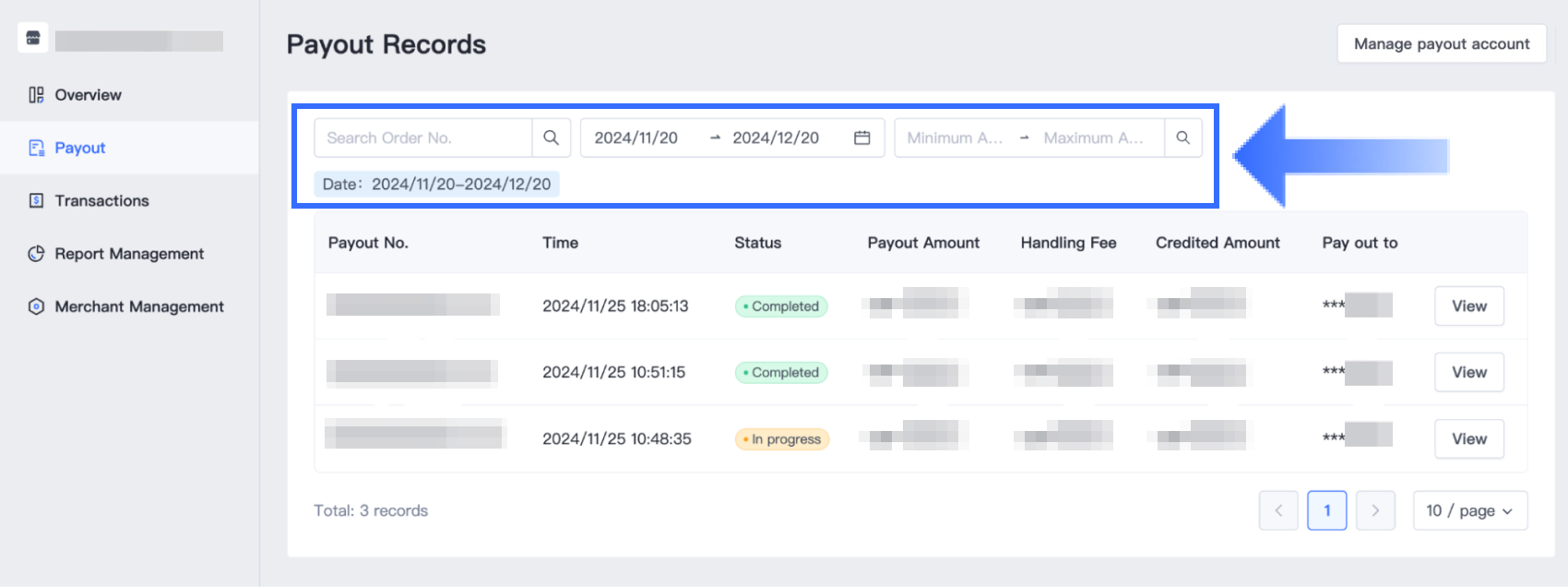Screen dimensions: 1568x587
Task: Go to next page arrow
Action: 1374,510
